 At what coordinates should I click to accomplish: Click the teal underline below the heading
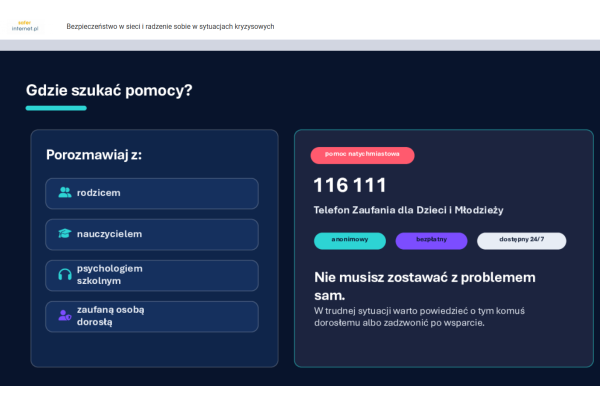point(56,108)
